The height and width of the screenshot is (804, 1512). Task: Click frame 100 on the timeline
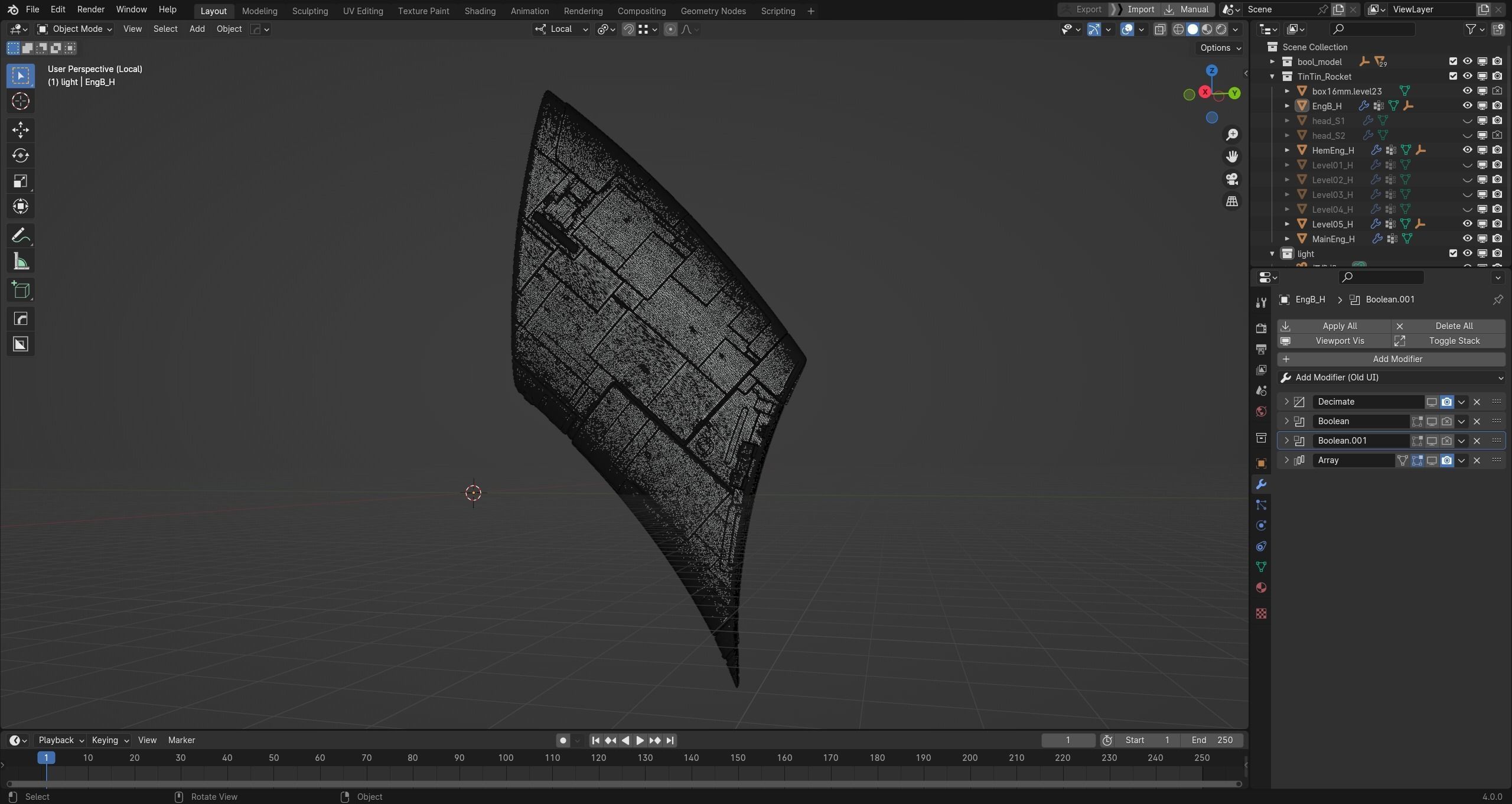tap(506, 758)
